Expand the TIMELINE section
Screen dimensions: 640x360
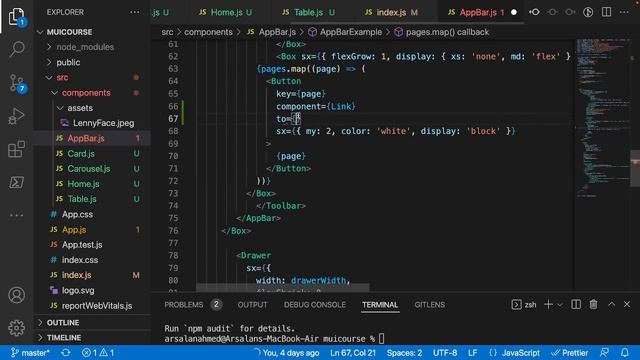(64, 338)
